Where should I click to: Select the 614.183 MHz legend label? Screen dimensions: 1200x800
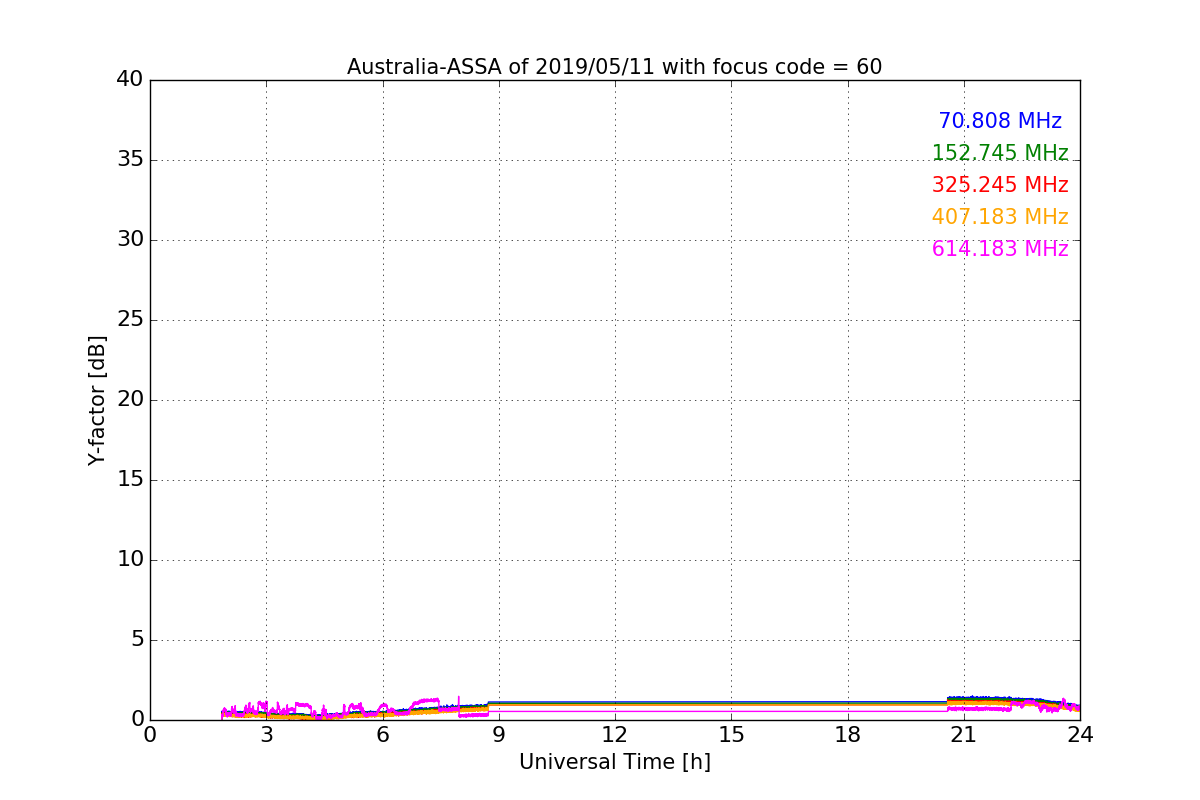pos(1000,249)
